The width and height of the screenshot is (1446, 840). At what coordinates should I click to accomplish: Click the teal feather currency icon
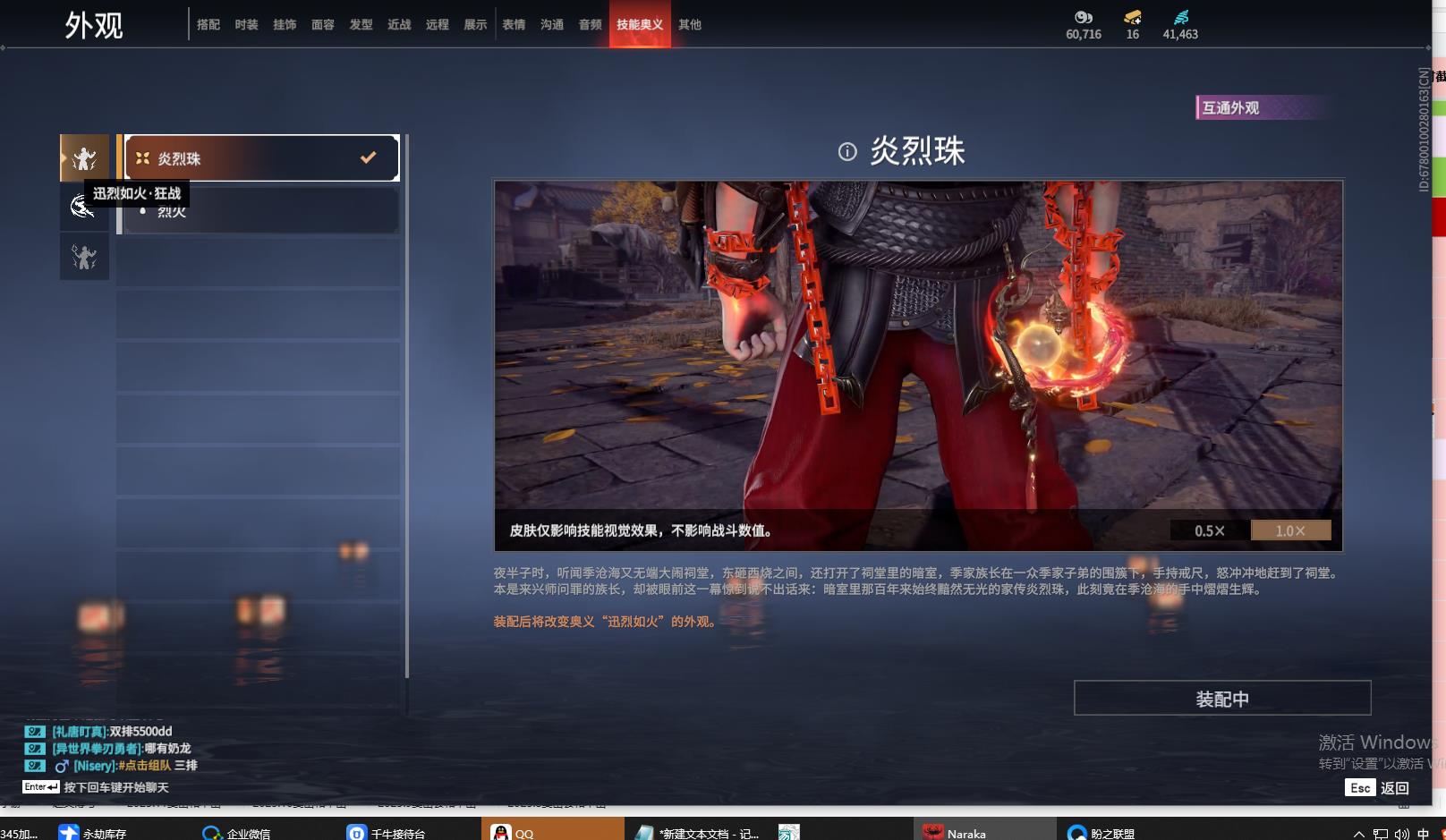[1180, 17]
